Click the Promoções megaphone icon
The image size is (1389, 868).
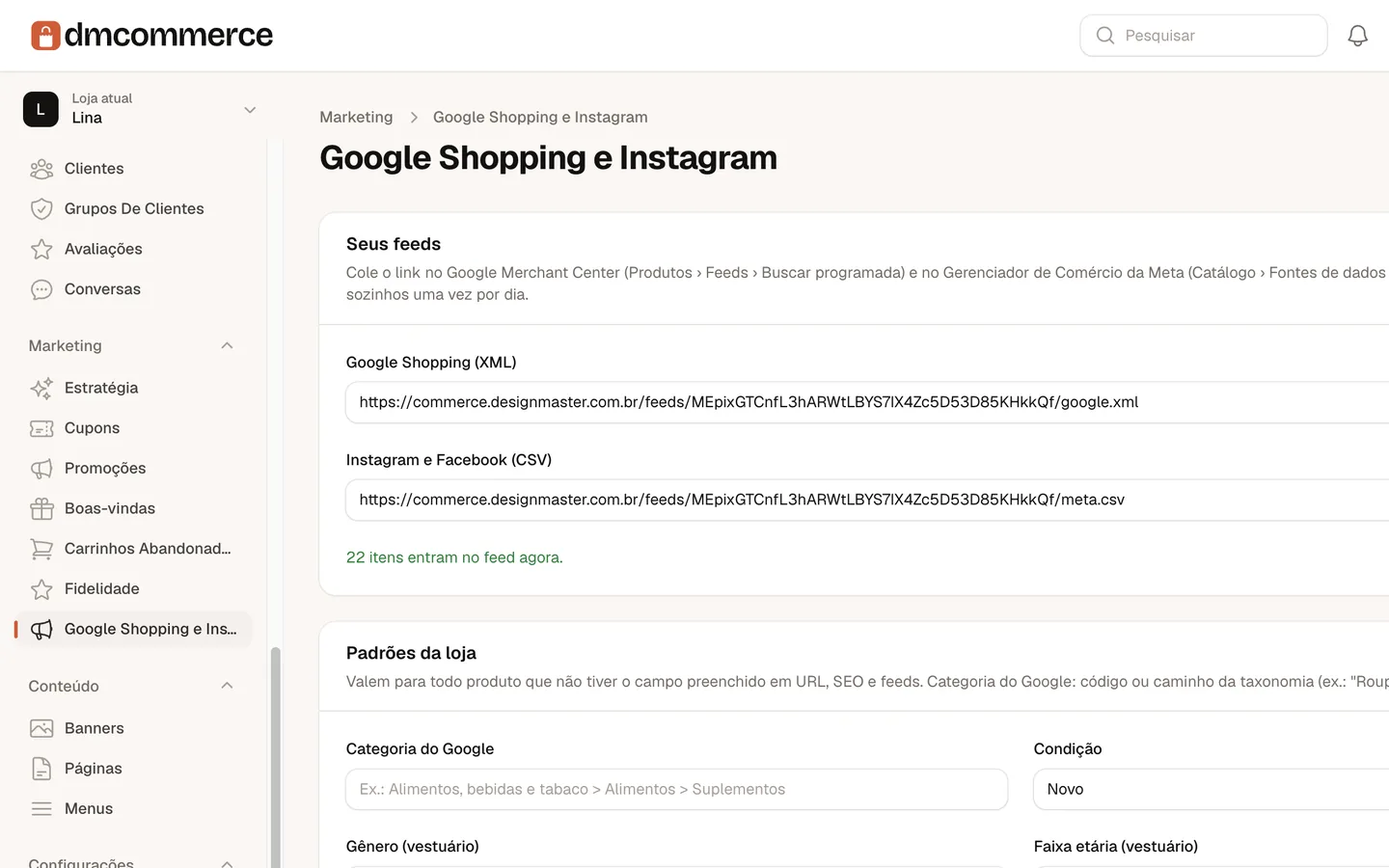pyautogui.click(x=41, y=469)
